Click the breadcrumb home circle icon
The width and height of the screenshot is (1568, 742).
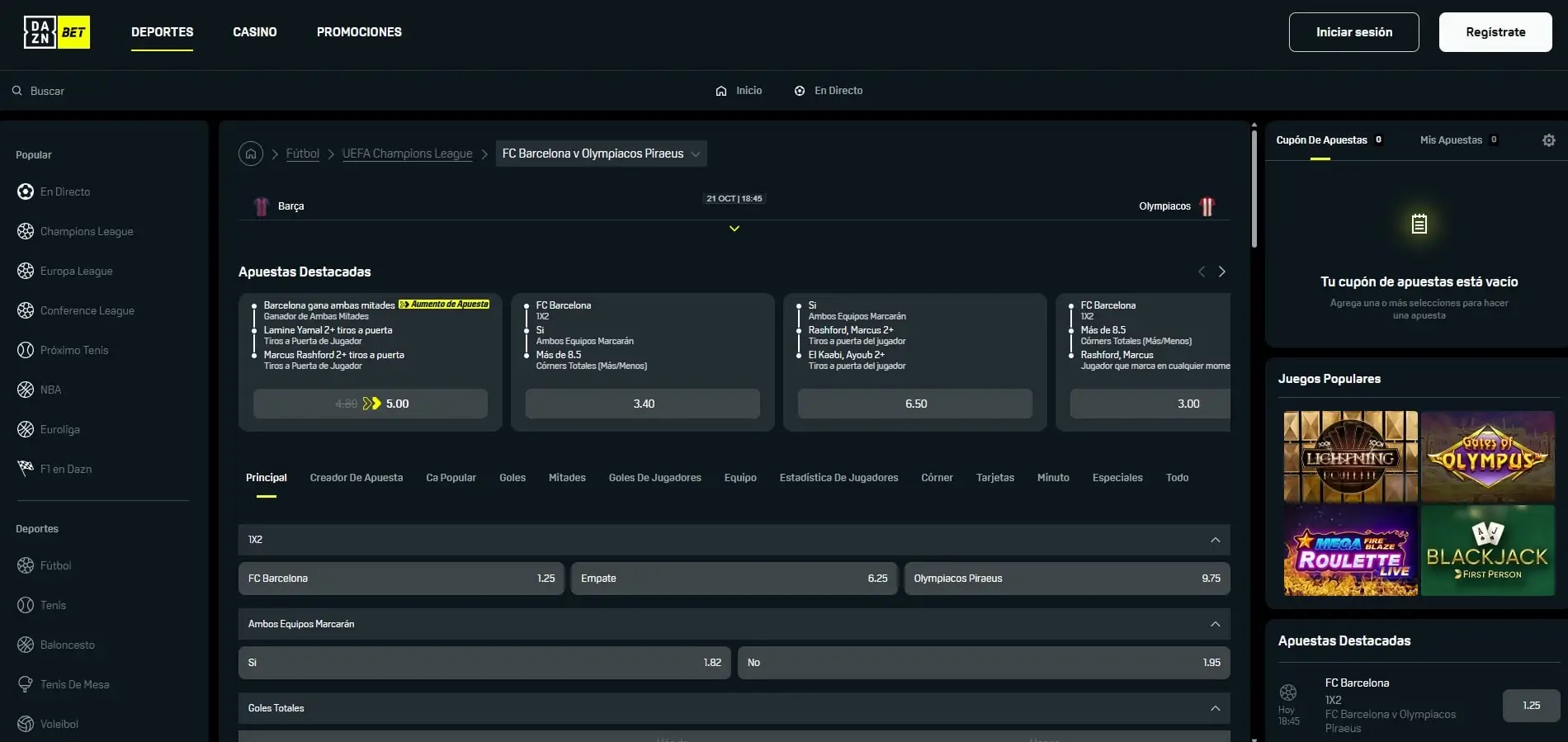(x=251, y=154)
